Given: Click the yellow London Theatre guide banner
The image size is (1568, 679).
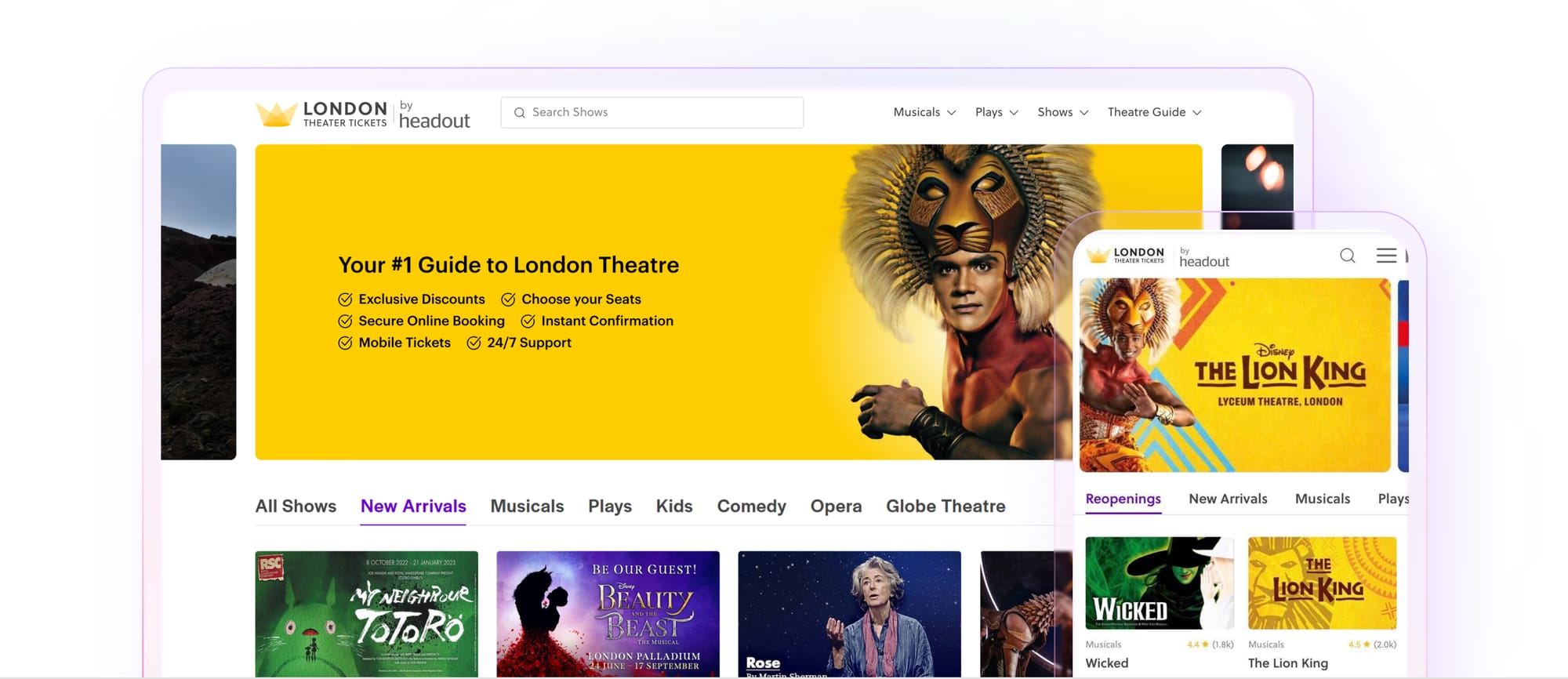Looking at the screenshot, I should pyautogui.click(x=728, y=302).
